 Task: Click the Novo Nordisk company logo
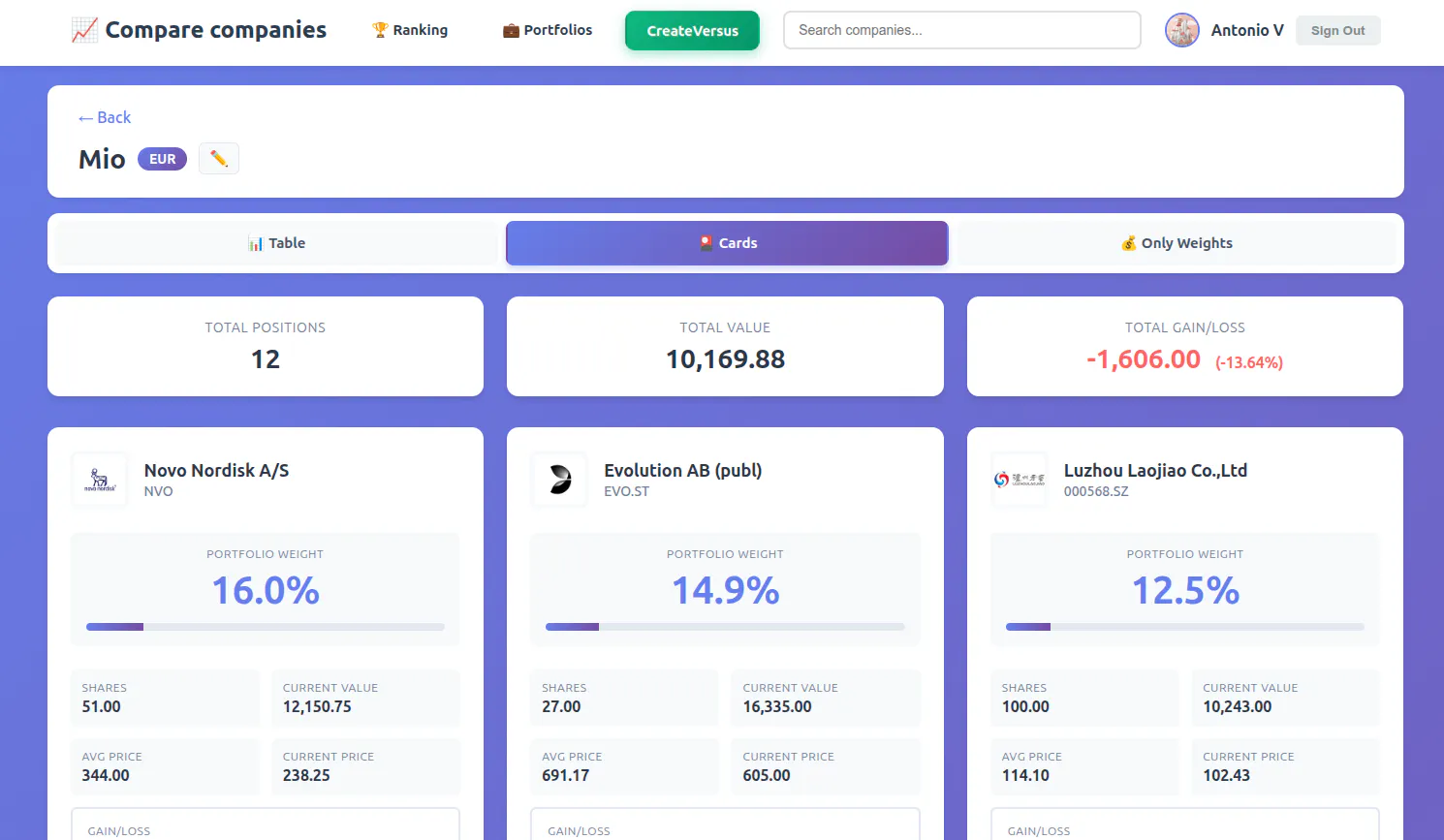[x=100, y=480]
